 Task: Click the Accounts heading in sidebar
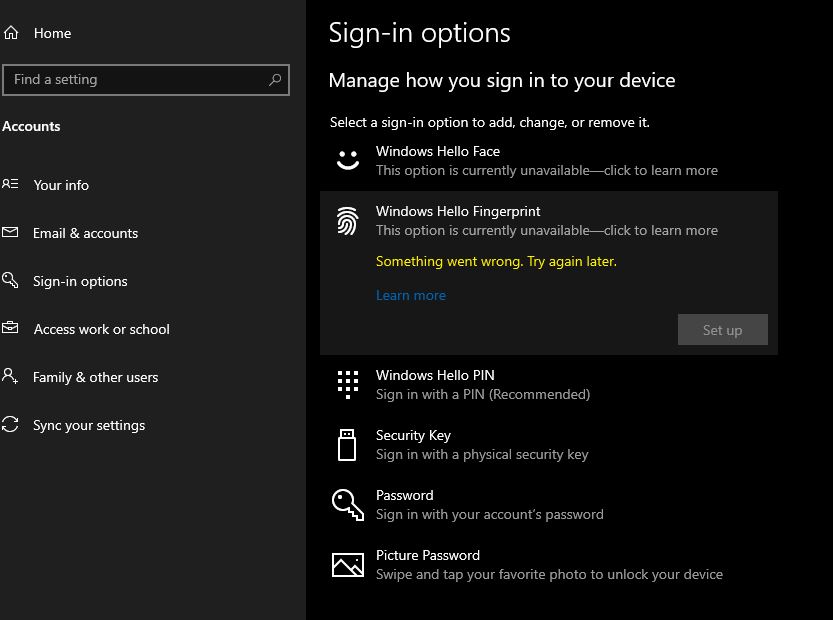coord(31,126)
